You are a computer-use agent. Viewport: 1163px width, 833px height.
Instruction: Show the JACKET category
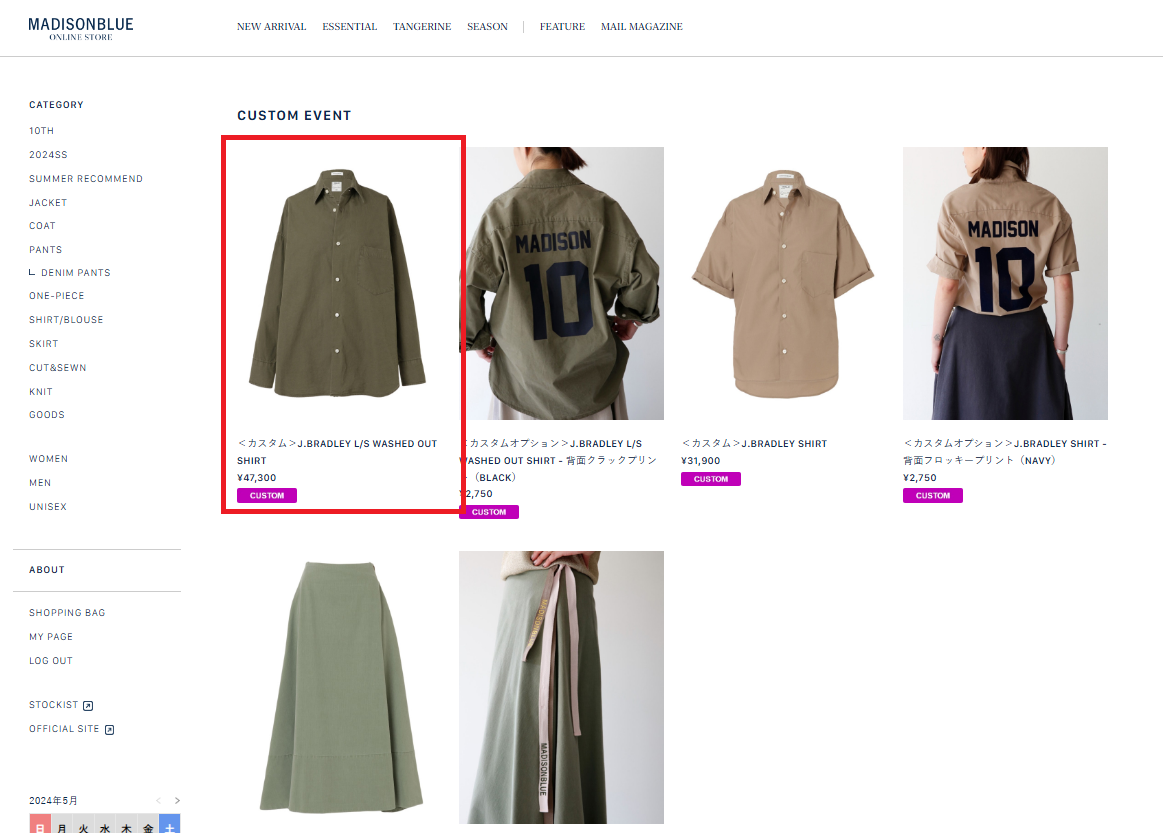[x=48, y=203]
